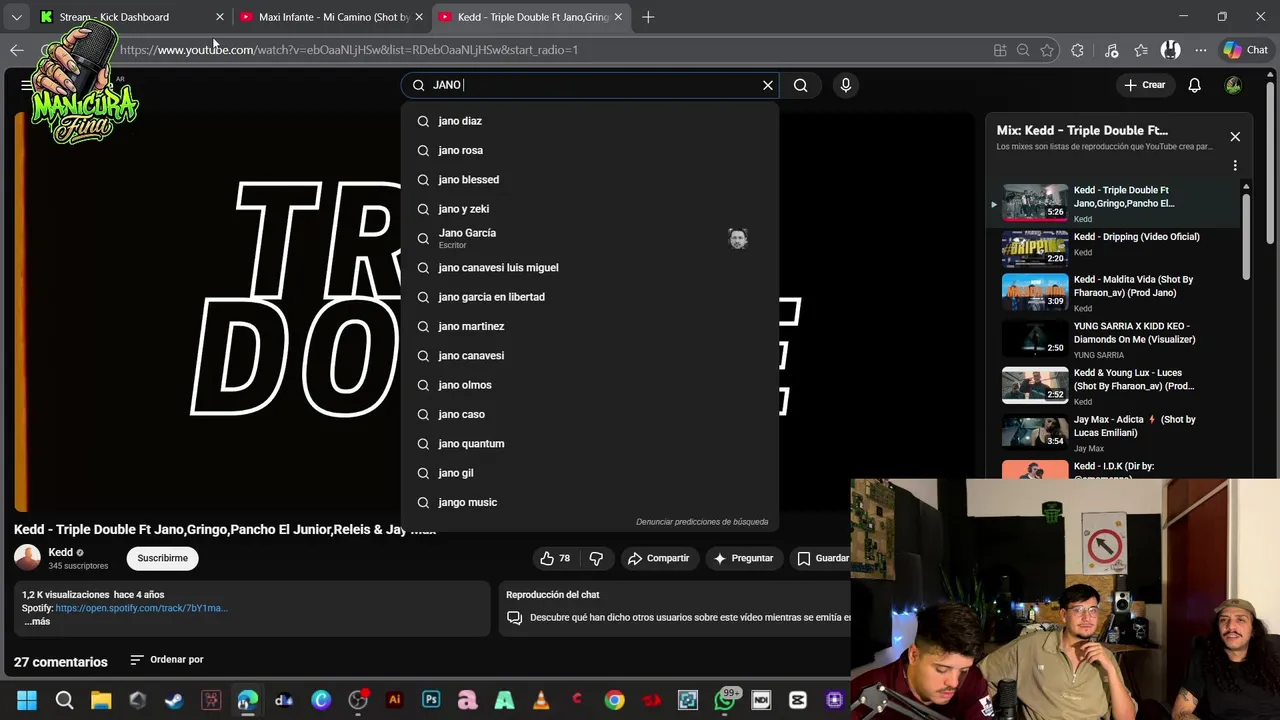Screen dimensions: 1280x720
Task: Click the browser address bar URL
Action: pos(349,50)
